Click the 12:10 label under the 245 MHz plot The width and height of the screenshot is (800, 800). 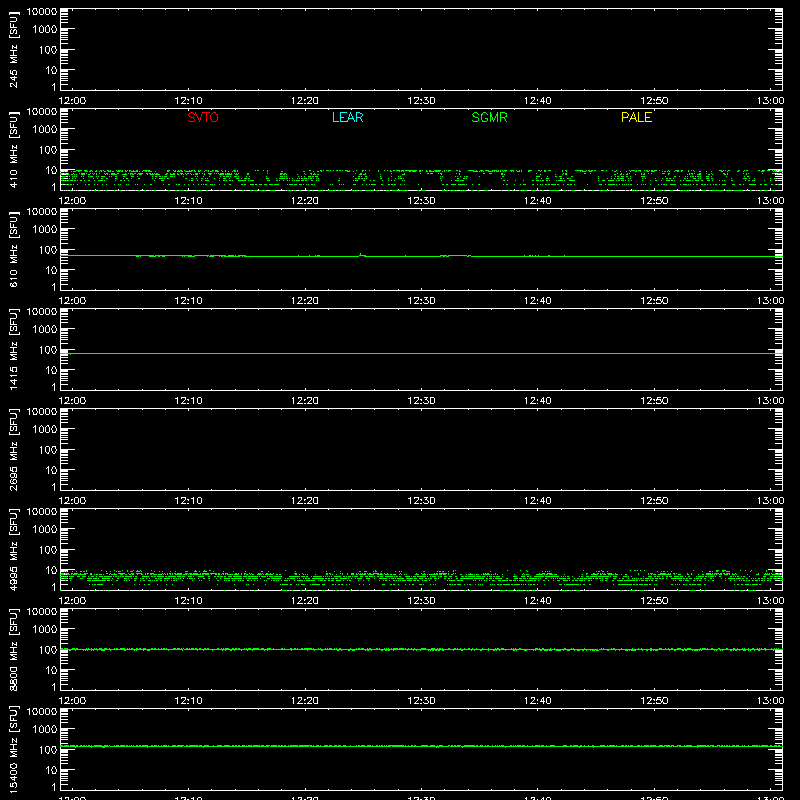point(189,101)
